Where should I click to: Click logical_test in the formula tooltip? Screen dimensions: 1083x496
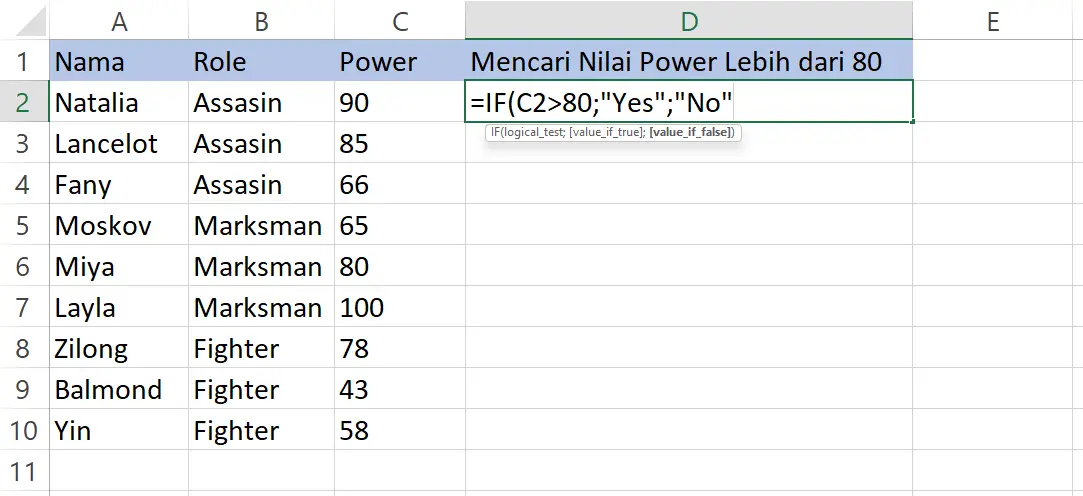click(534, 133)
